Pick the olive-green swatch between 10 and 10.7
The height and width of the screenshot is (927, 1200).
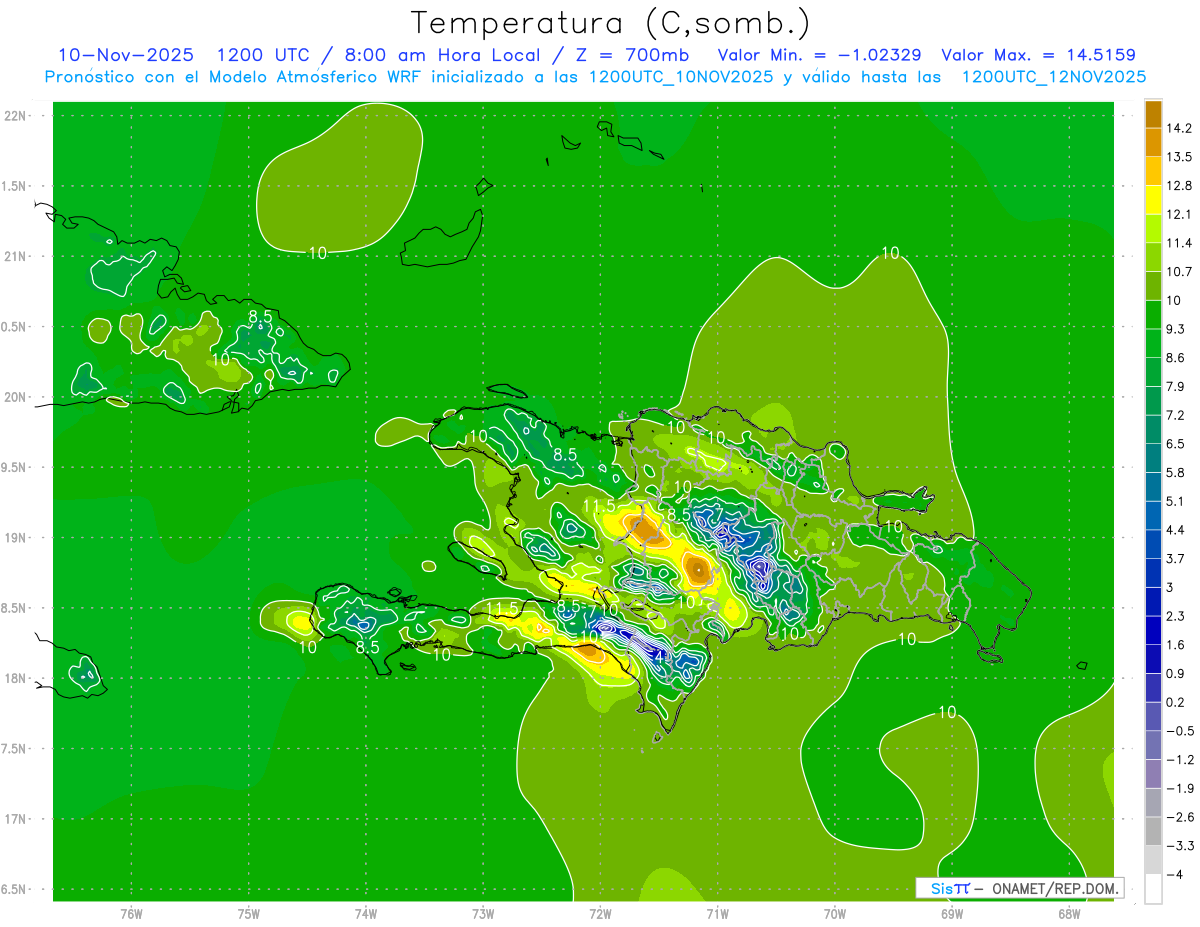tap(1153, 286)
